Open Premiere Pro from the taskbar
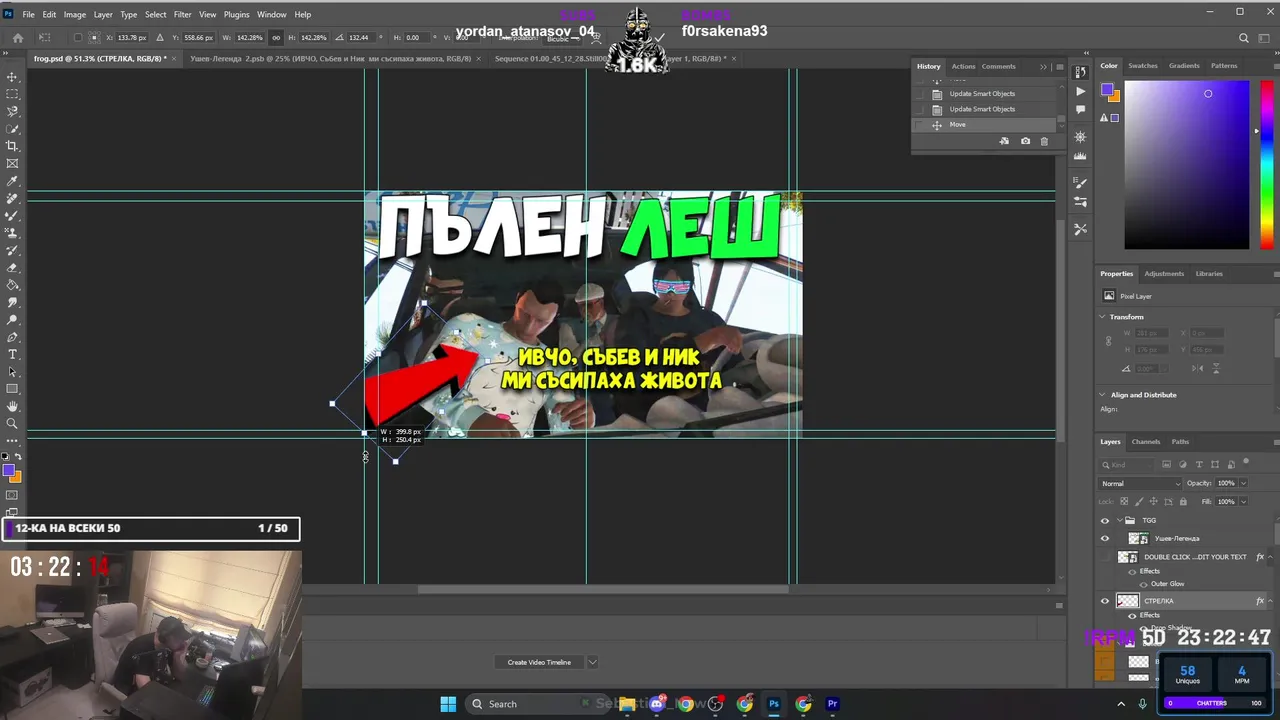1280x720 pixels. point(832,704)
